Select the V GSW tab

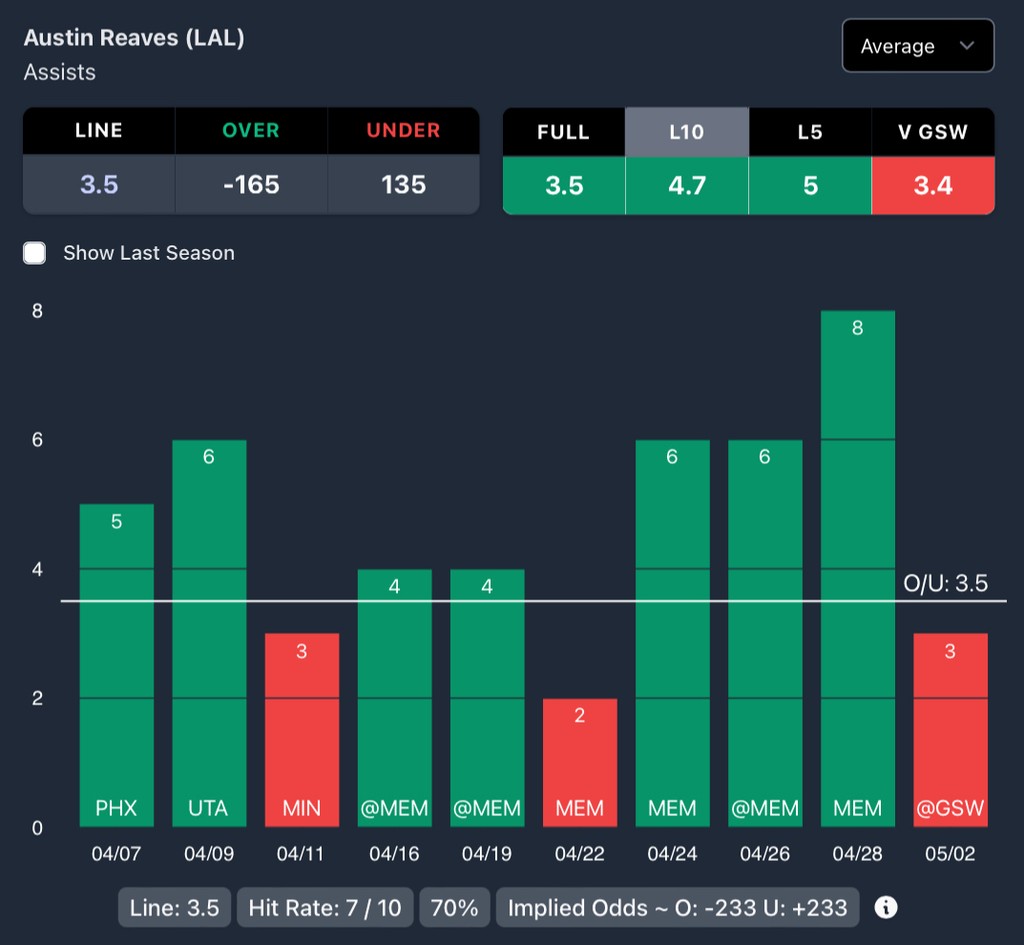point(933,132)
